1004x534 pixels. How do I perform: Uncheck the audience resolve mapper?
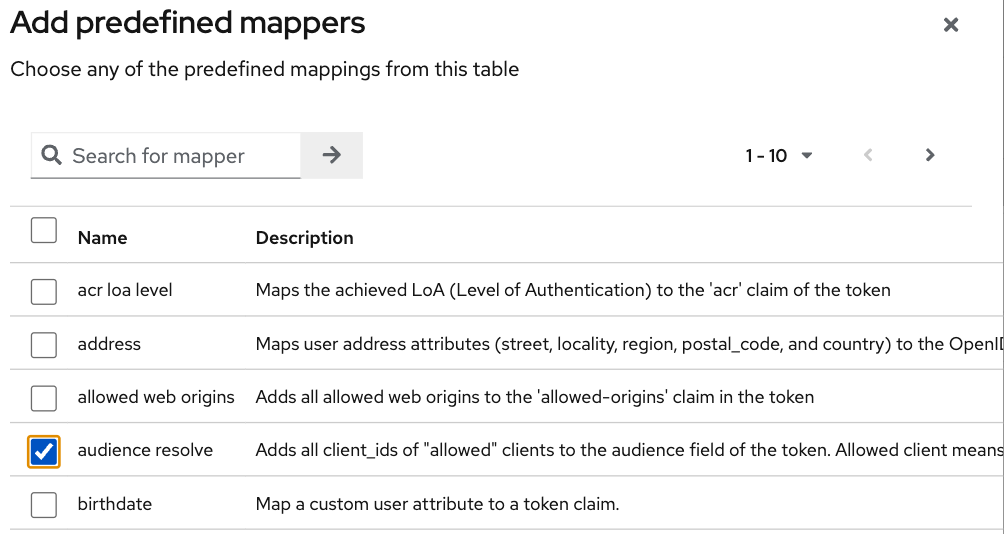click(44, 452)
